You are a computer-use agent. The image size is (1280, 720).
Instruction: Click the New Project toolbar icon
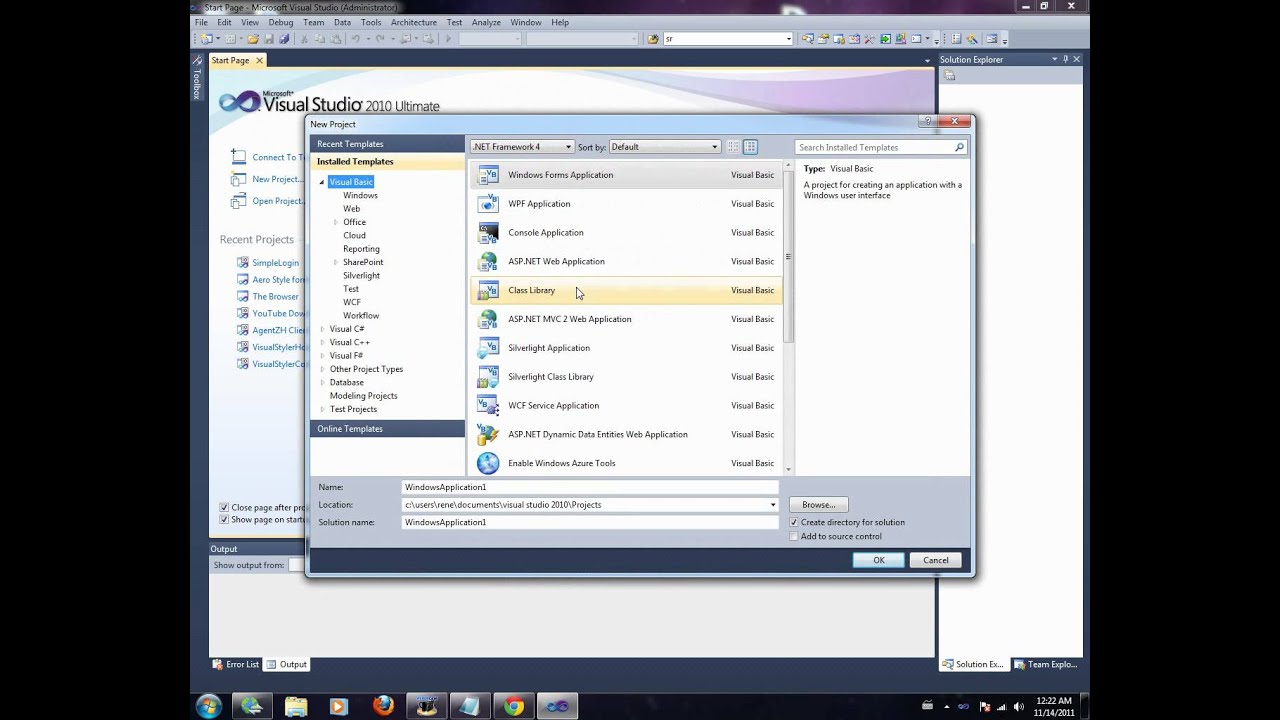click(x=206, y=39)
